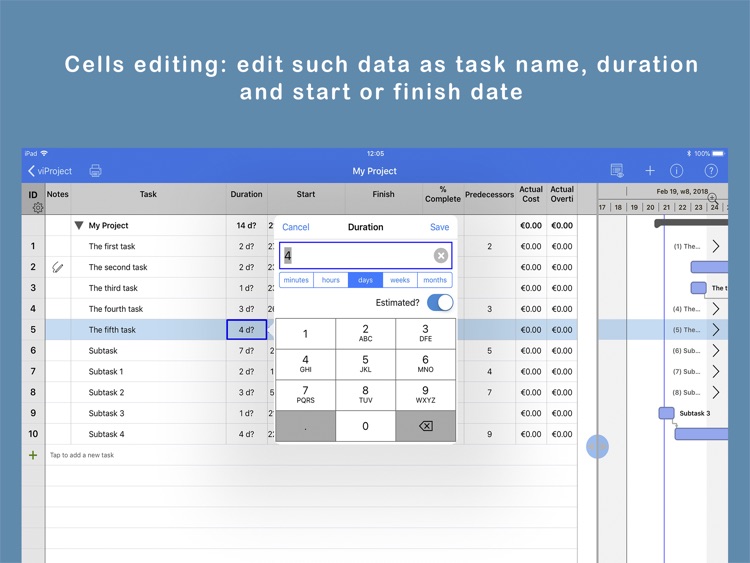Viewport: 750px width, 563px height.
Task: Open the view options icon in toolbar
Action: pyautogui.click(x=617, y=170)
